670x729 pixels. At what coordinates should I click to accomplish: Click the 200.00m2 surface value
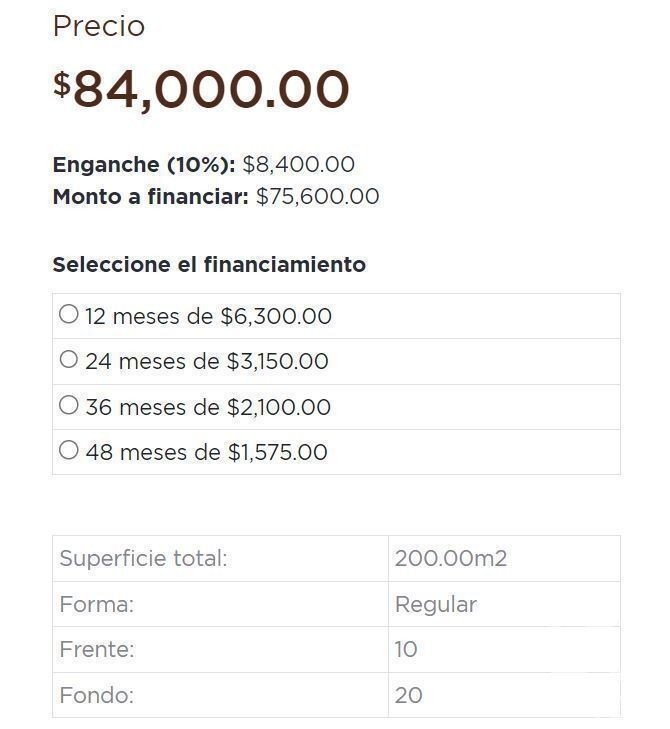tap(451, 558)
